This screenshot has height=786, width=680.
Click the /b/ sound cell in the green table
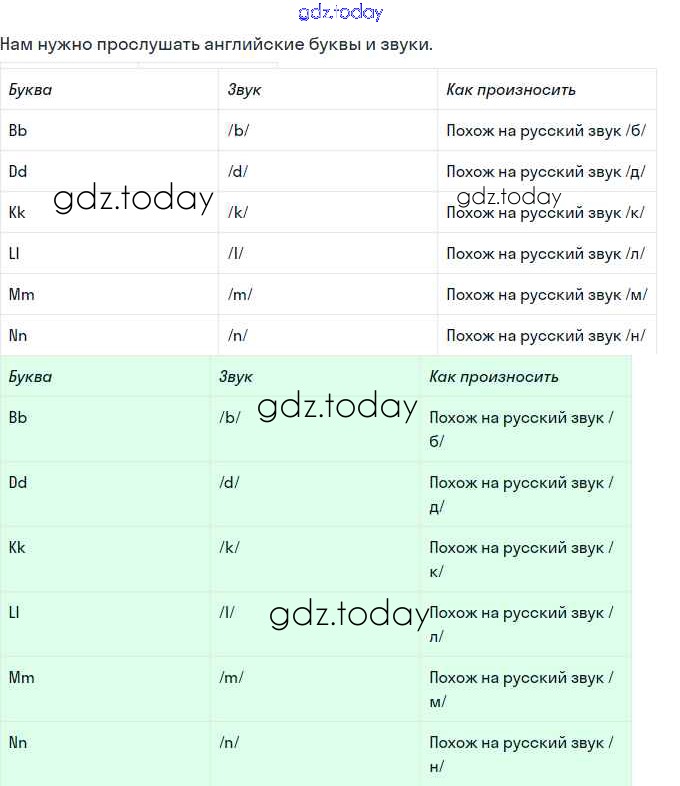pyautogui.click(x=230, y=418)
